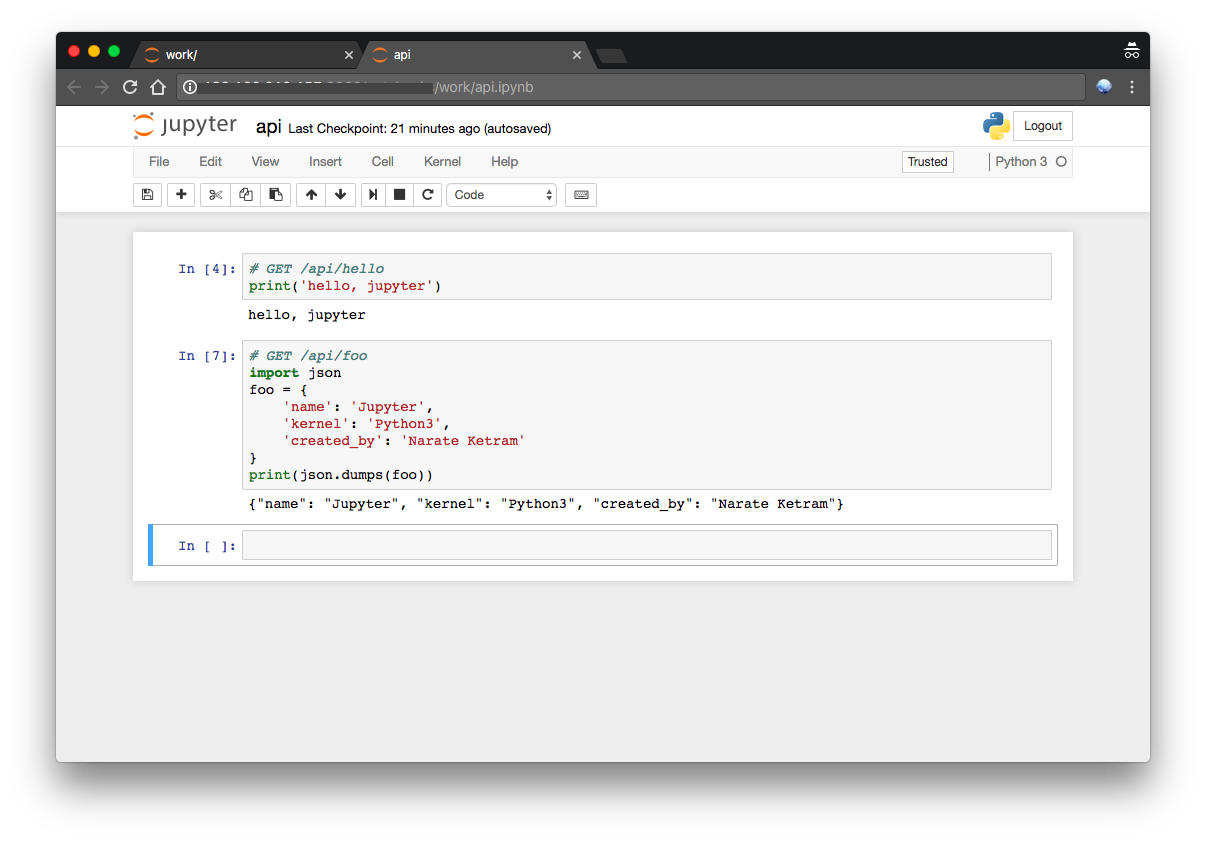
Task: Click the empty code cell input
Action: click(x=646, y=545)
